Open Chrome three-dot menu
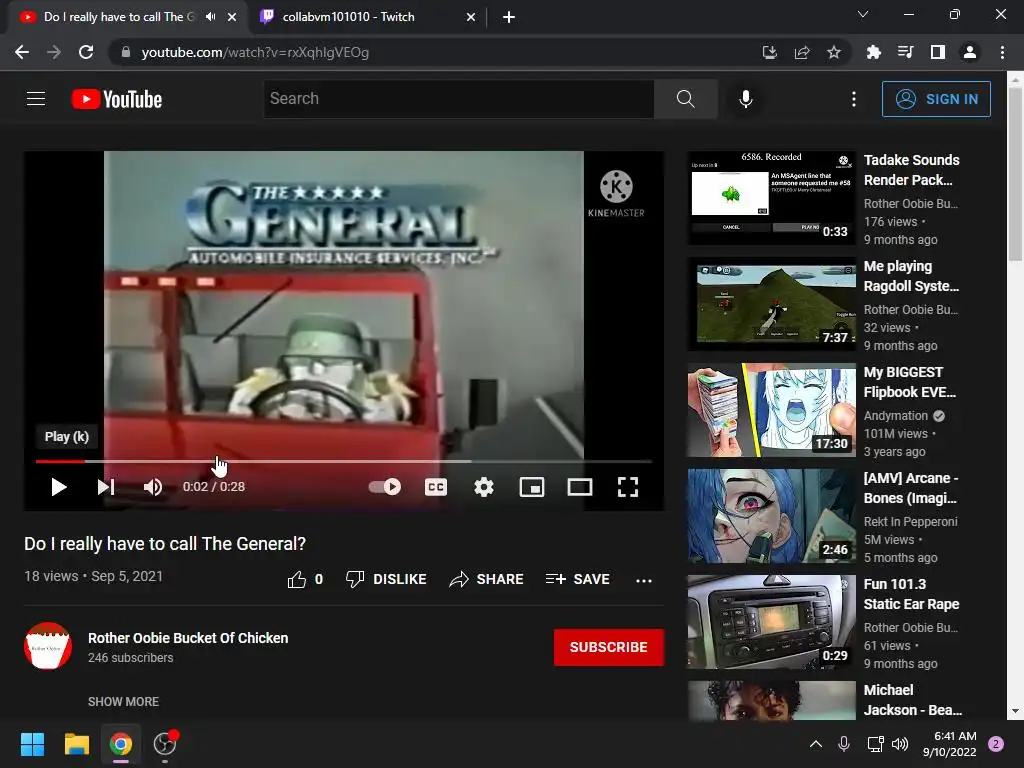 1002,52
